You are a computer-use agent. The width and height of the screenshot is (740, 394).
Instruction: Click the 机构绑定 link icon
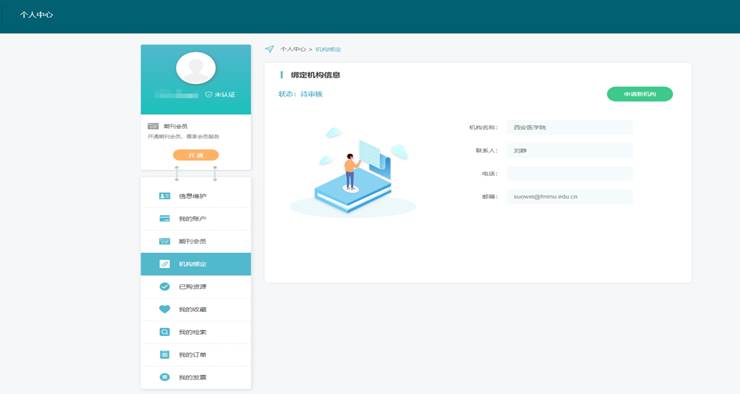164,264
